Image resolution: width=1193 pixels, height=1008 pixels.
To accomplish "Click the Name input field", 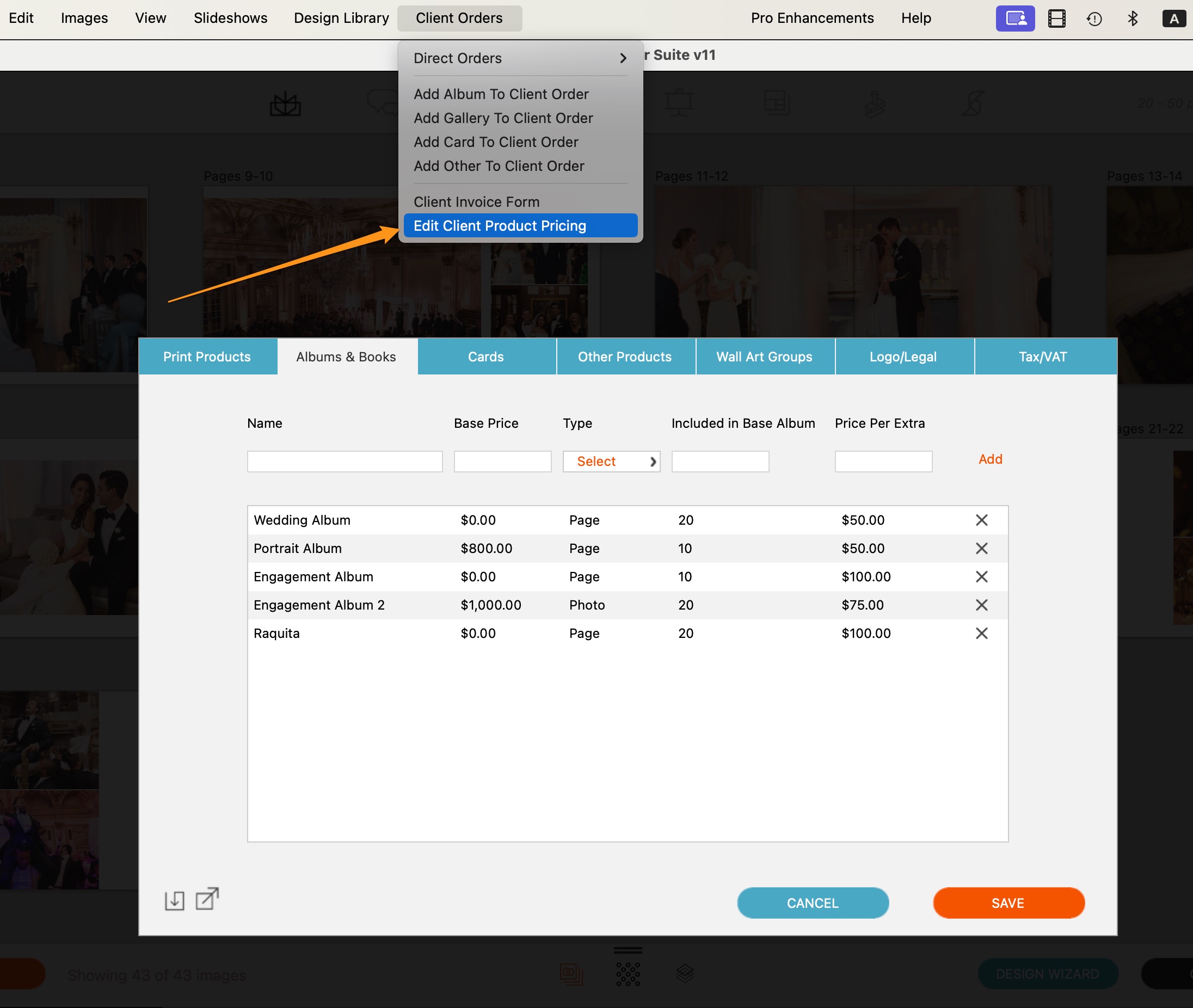I will (345, 461).
